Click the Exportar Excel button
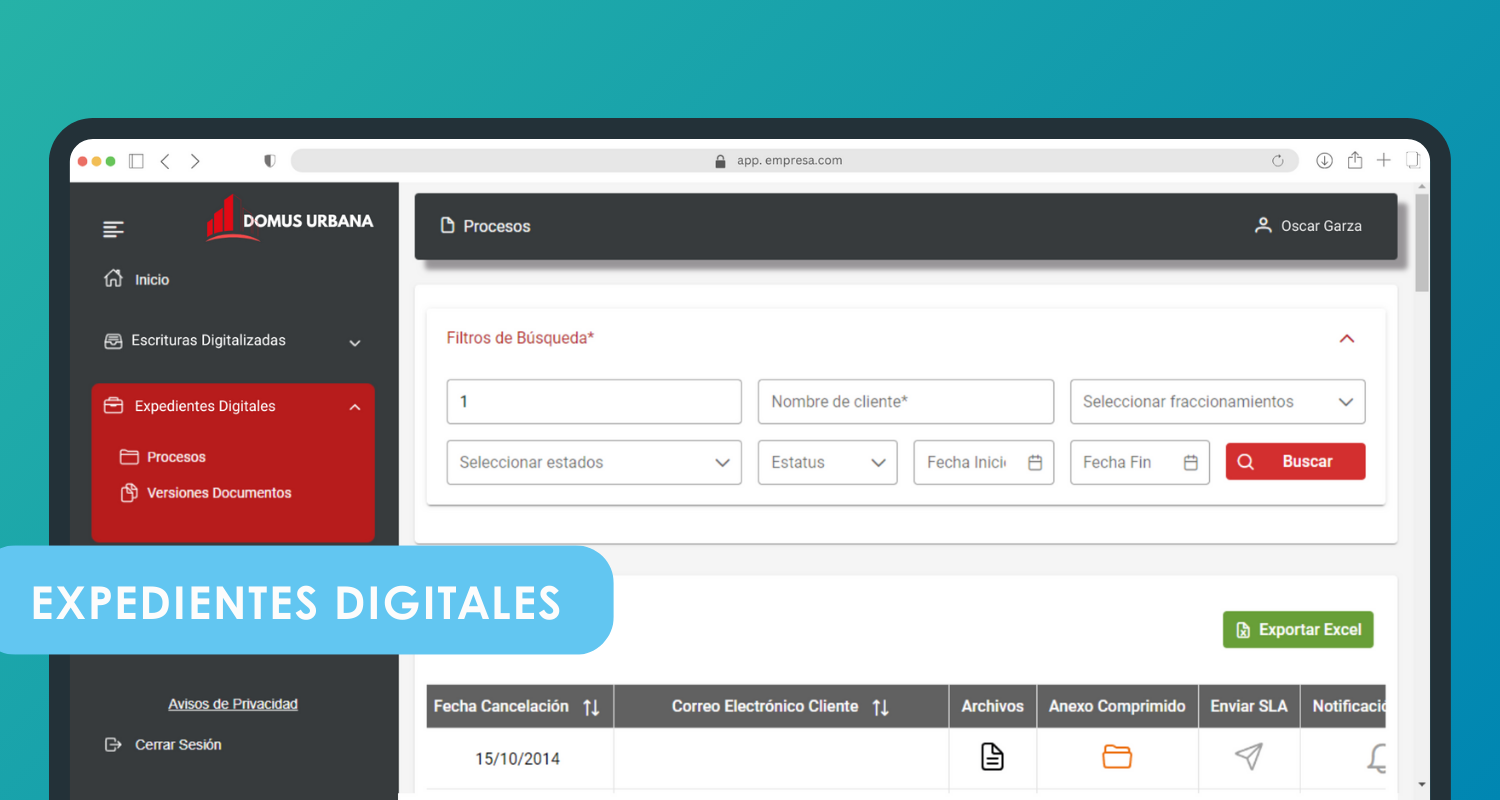The height and width of the screenshot is (800, 1500). pyautogui.click(x=1297, y=630)
